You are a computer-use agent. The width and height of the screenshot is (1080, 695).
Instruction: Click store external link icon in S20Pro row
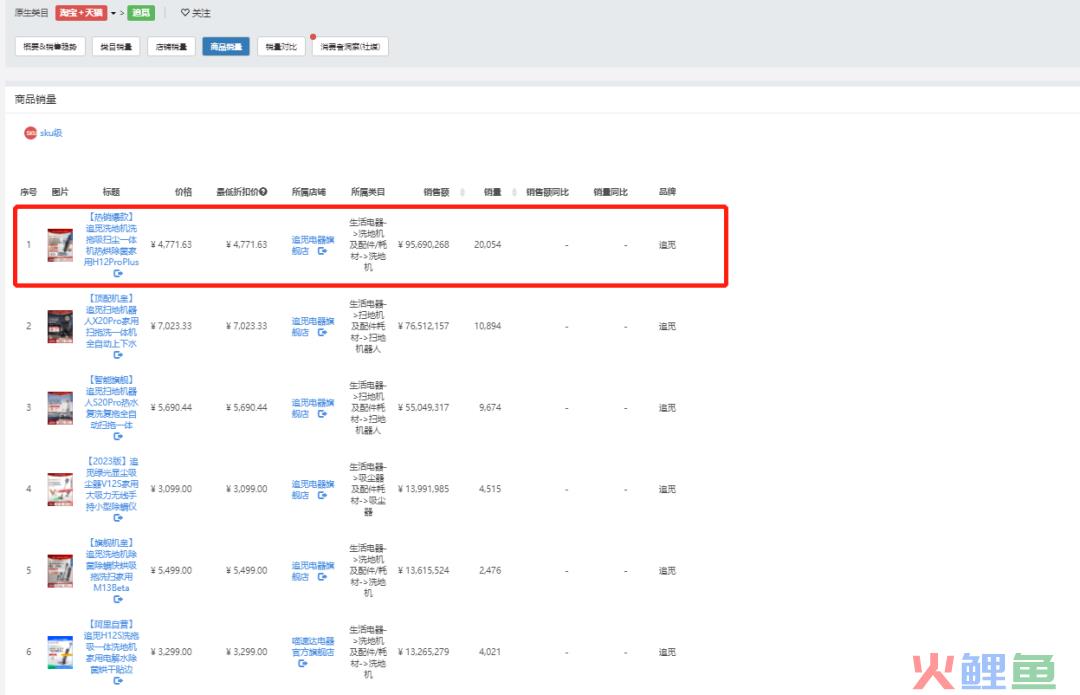(x=322, y=413)
